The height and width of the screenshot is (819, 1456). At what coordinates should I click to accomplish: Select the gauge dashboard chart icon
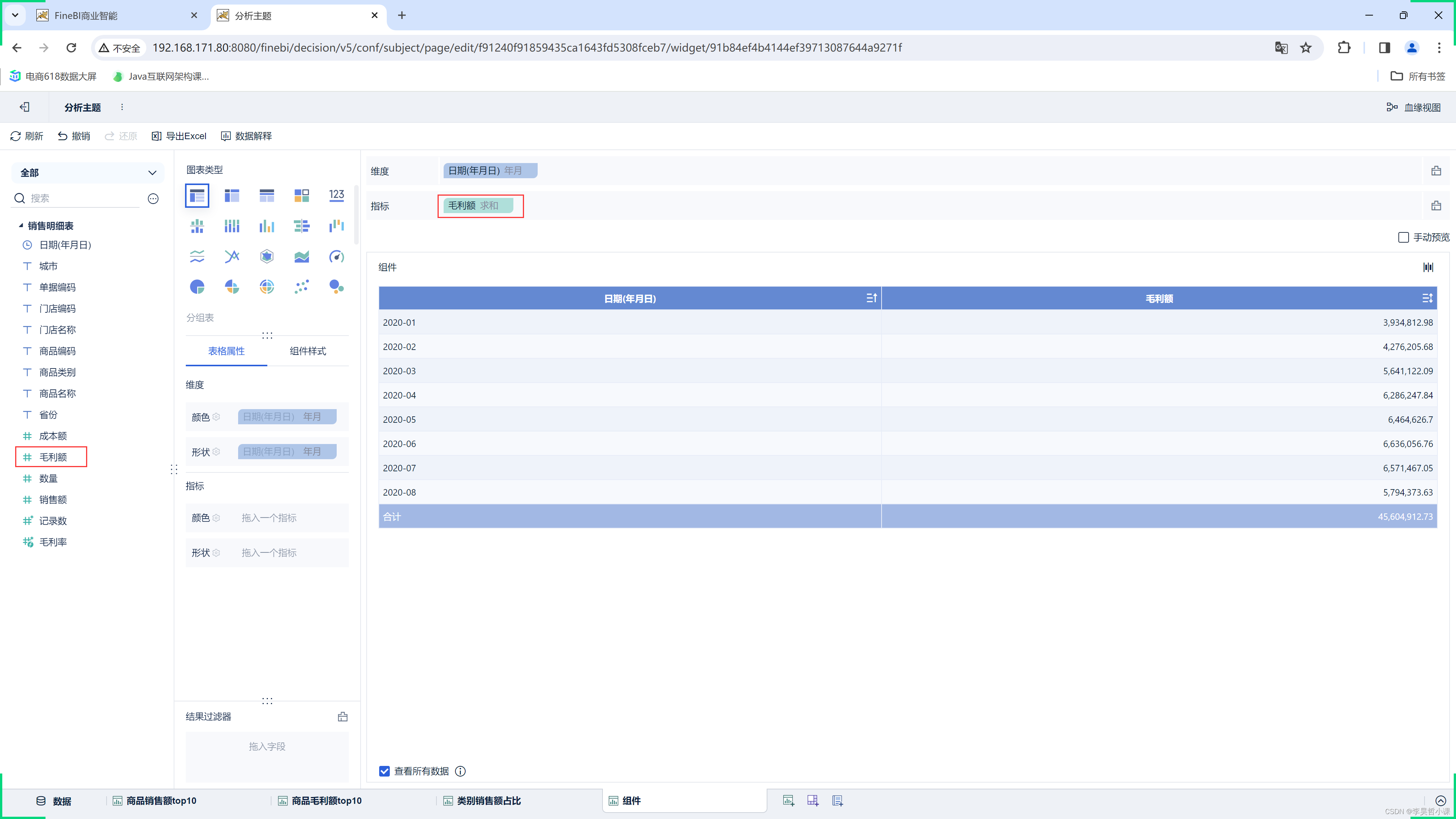point(336,257)
